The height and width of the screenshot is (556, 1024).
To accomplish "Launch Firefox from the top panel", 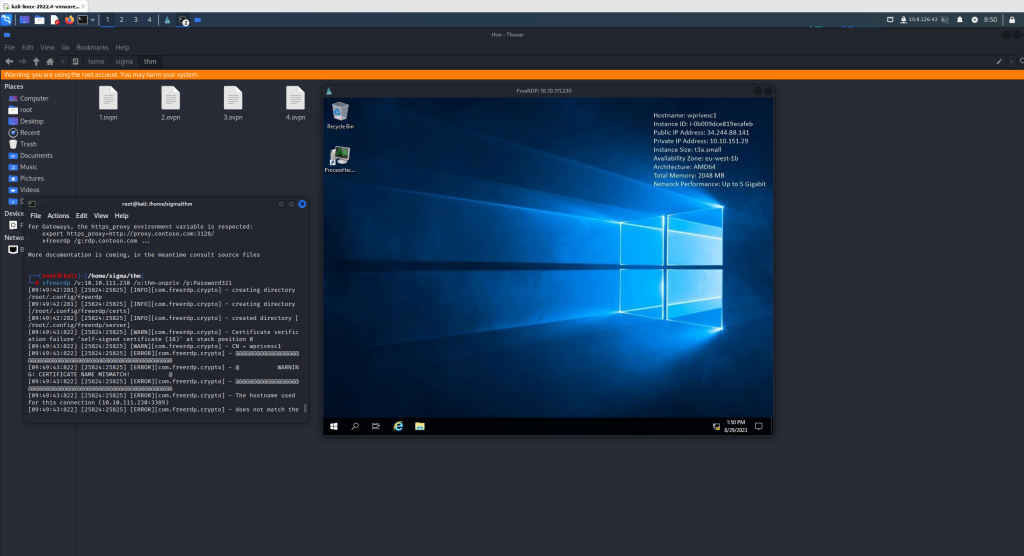I will coord(69,20).
